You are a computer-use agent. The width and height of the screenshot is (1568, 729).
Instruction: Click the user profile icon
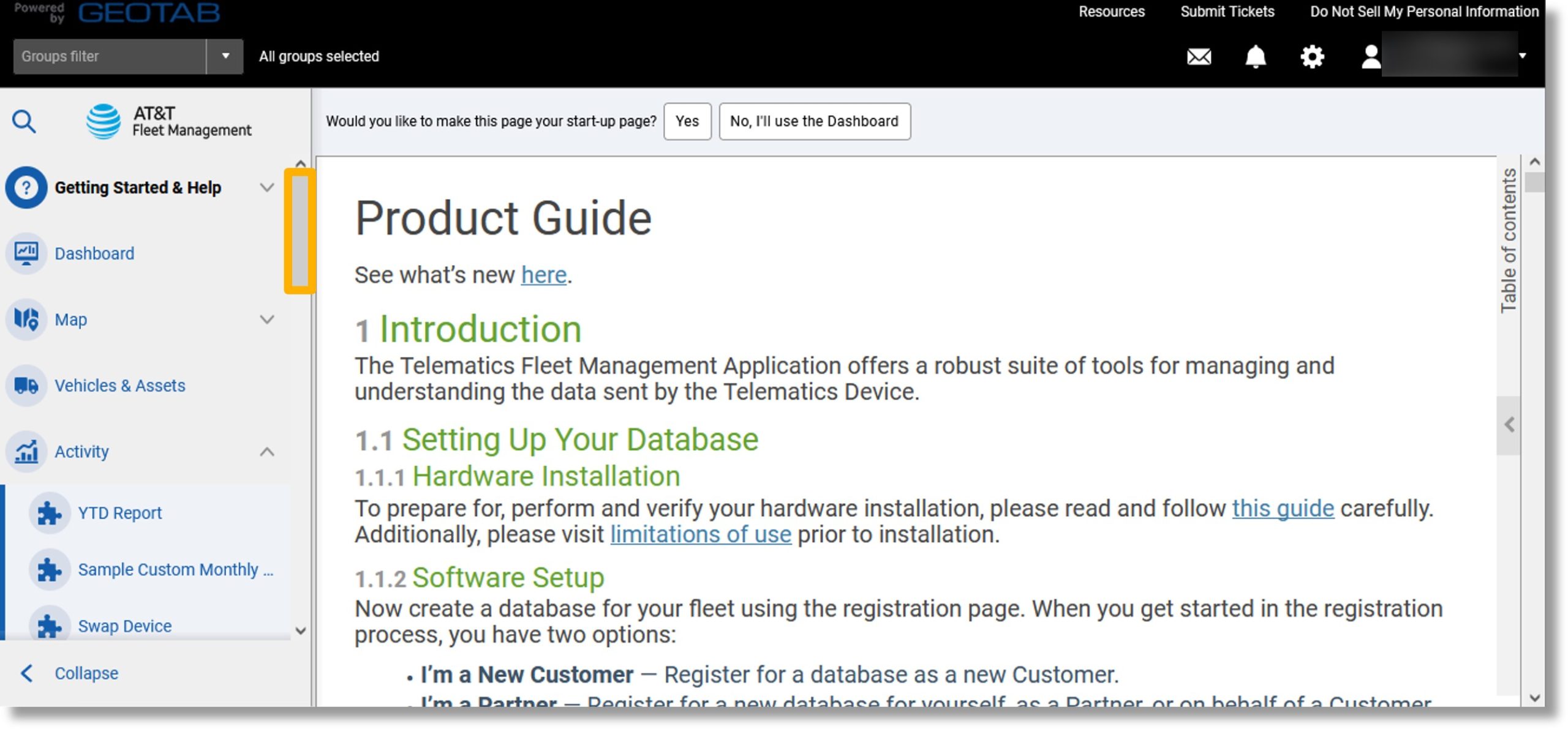(x=1370, y=57)
